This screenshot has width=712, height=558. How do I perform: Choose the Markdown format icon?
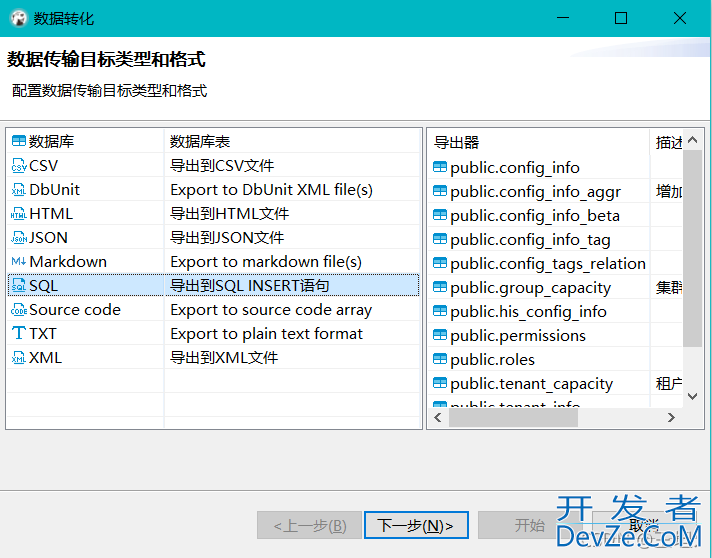click(19, 262)
